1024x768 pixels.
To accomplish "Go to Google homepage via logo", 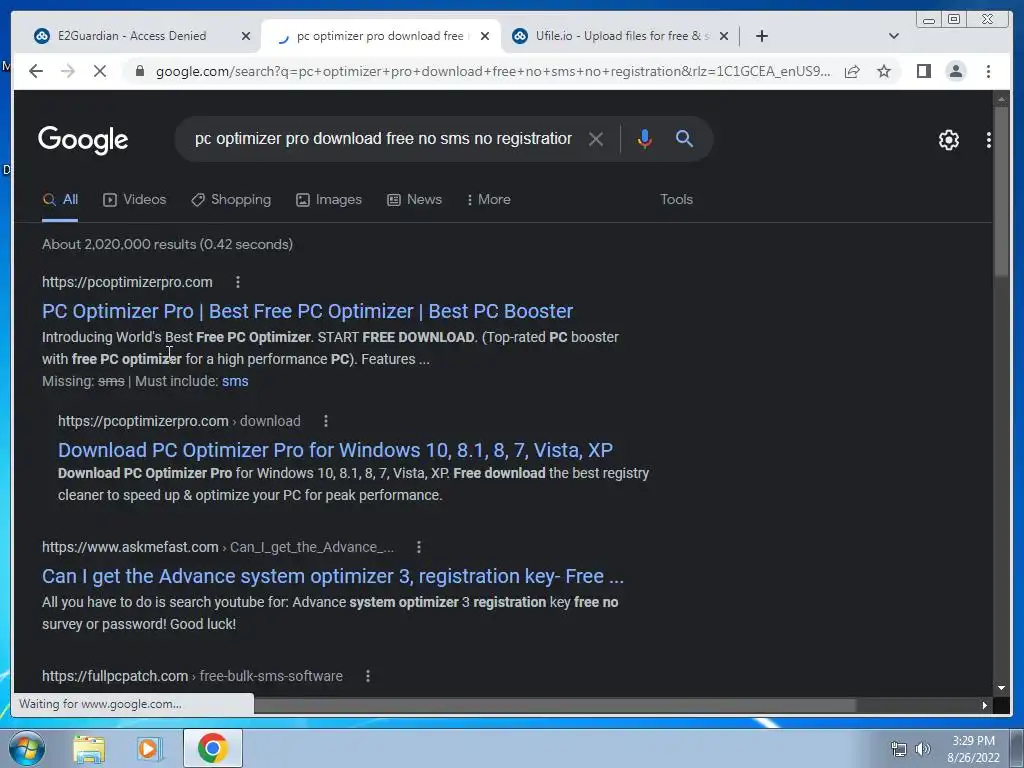I will 83,140.
